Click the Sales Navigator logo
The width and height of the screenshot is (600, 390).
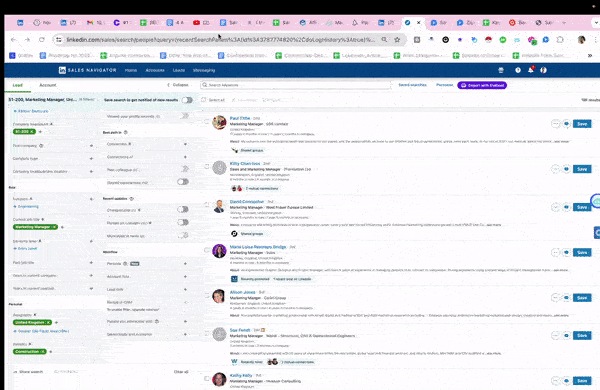pos(87,70)
